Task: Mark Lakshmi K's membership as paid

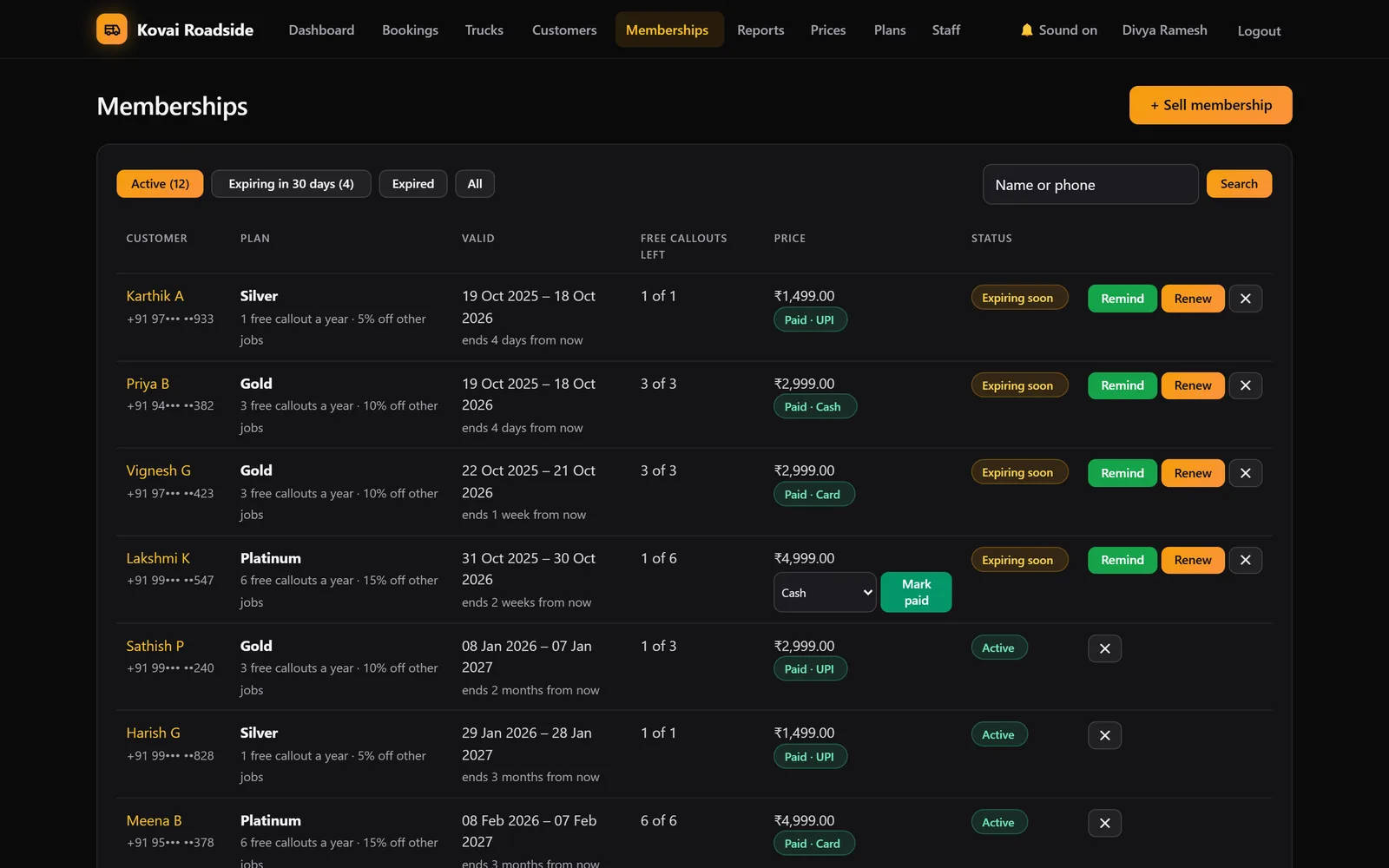Action: pyautogui.click(x=916, y=592)
